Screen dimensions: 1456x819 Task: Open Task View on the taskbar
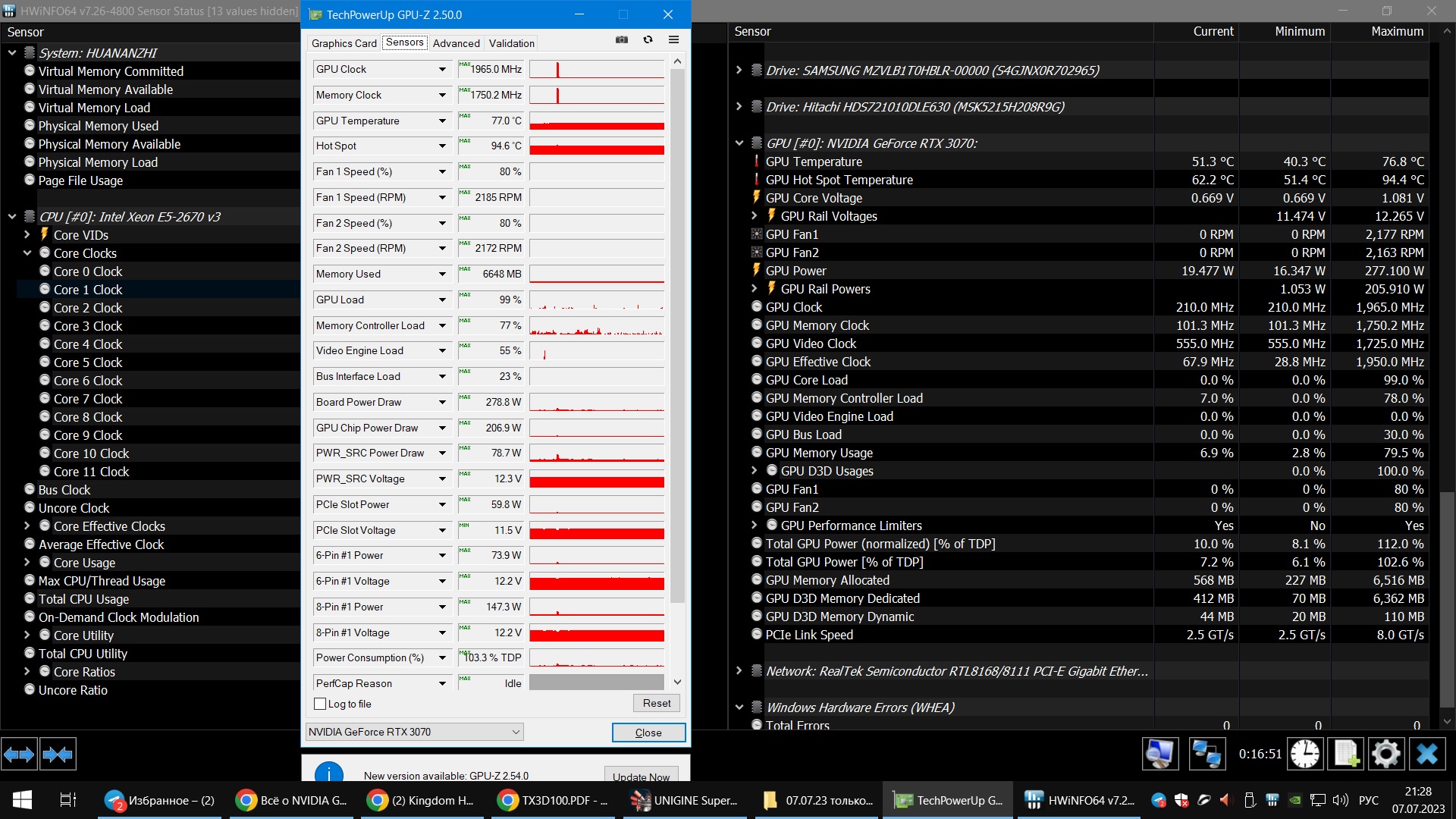(x=67, y=800)
